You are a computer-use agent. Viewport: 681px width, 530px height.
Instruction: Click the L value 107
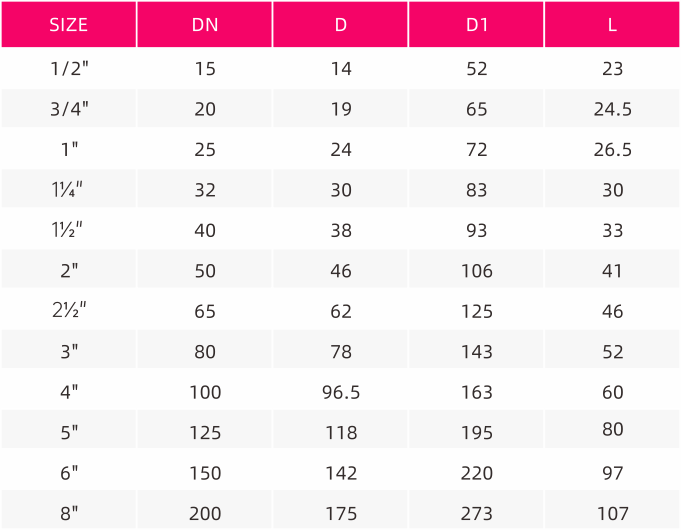[613, 513]
